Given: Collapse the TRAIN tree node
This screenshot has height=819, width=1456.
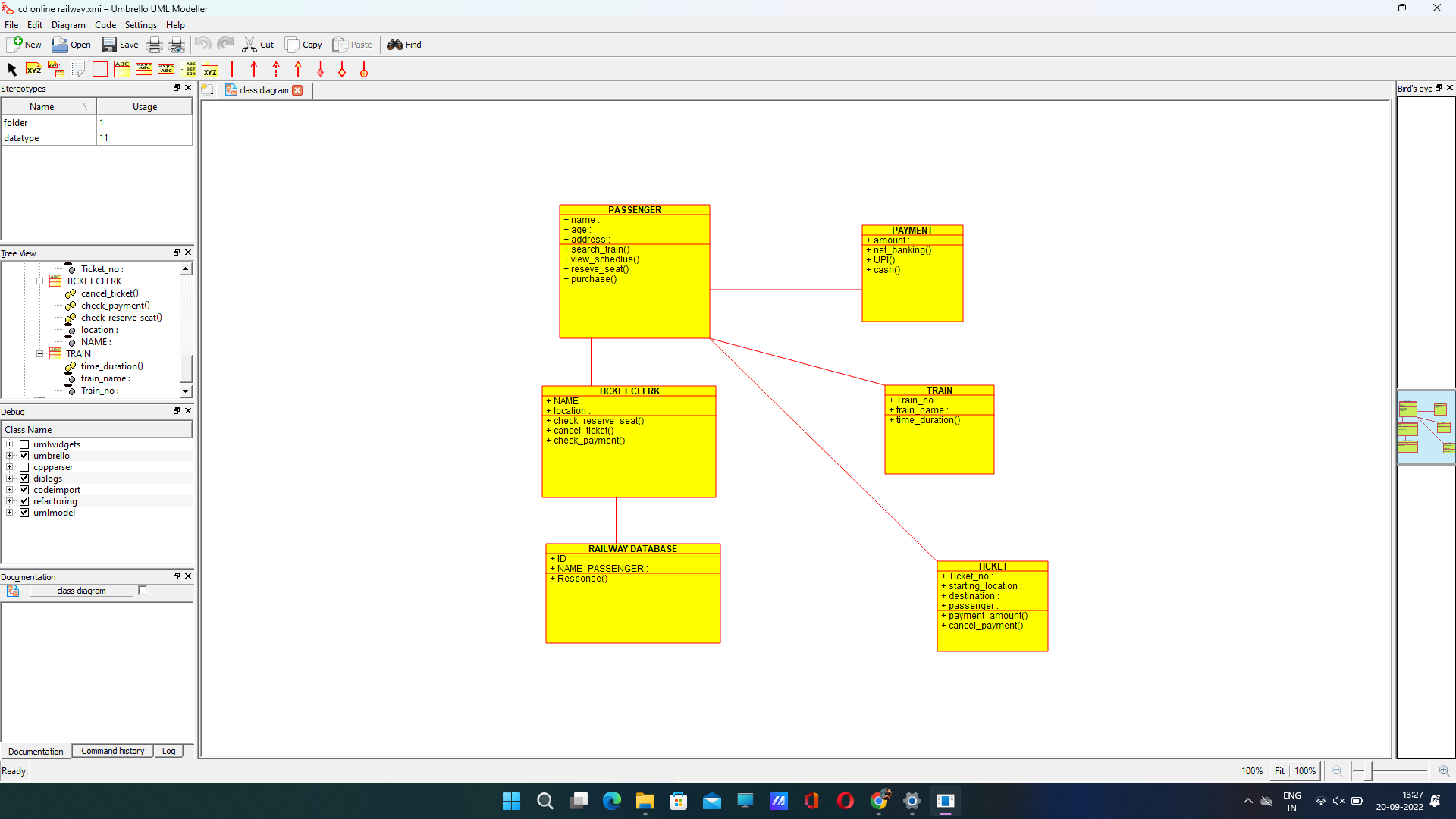Looking at the screenshot, I should tap(40, 354).
